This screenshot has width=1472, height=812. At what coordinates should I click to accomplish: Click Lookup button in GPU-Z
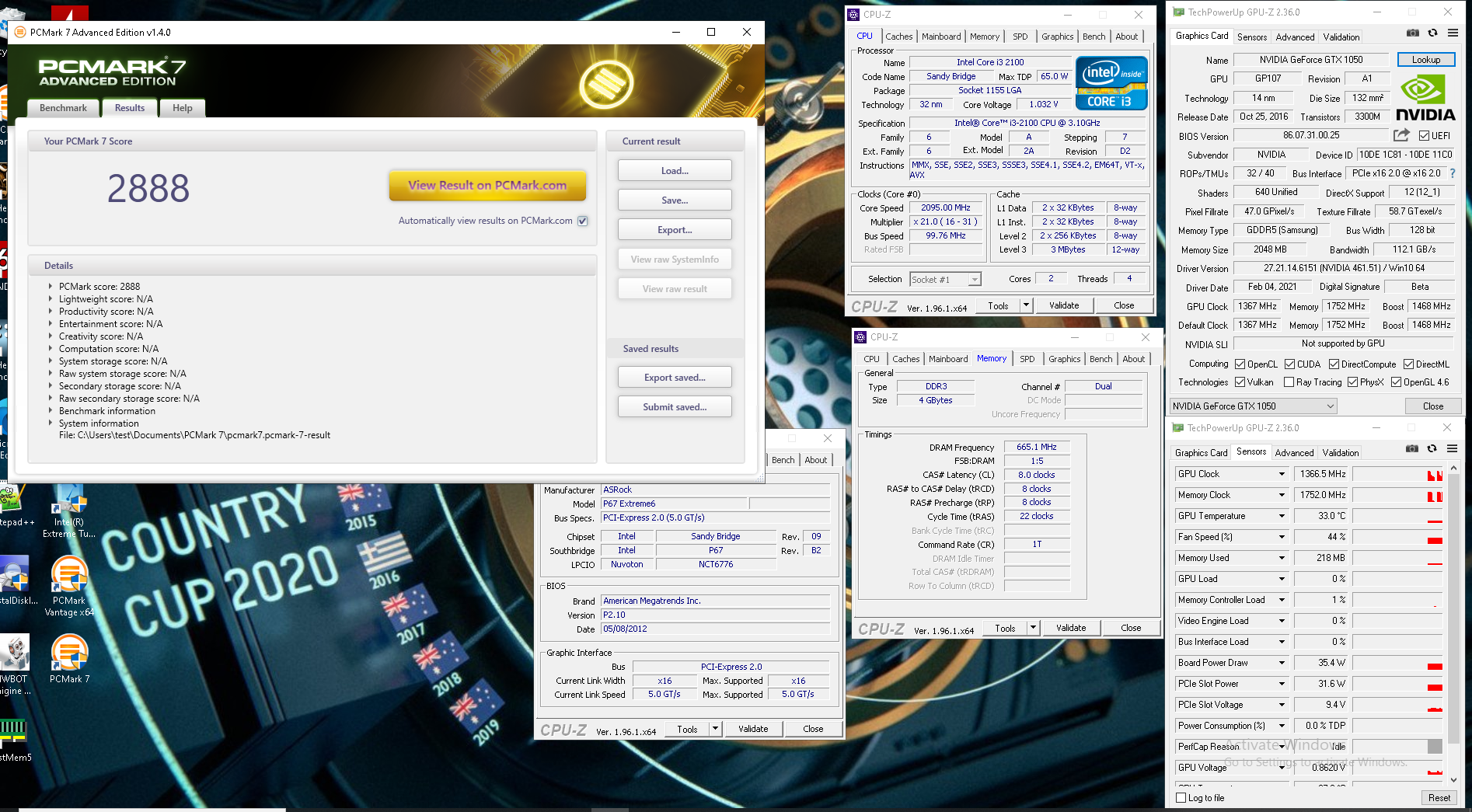click(x=1426, y=60)
